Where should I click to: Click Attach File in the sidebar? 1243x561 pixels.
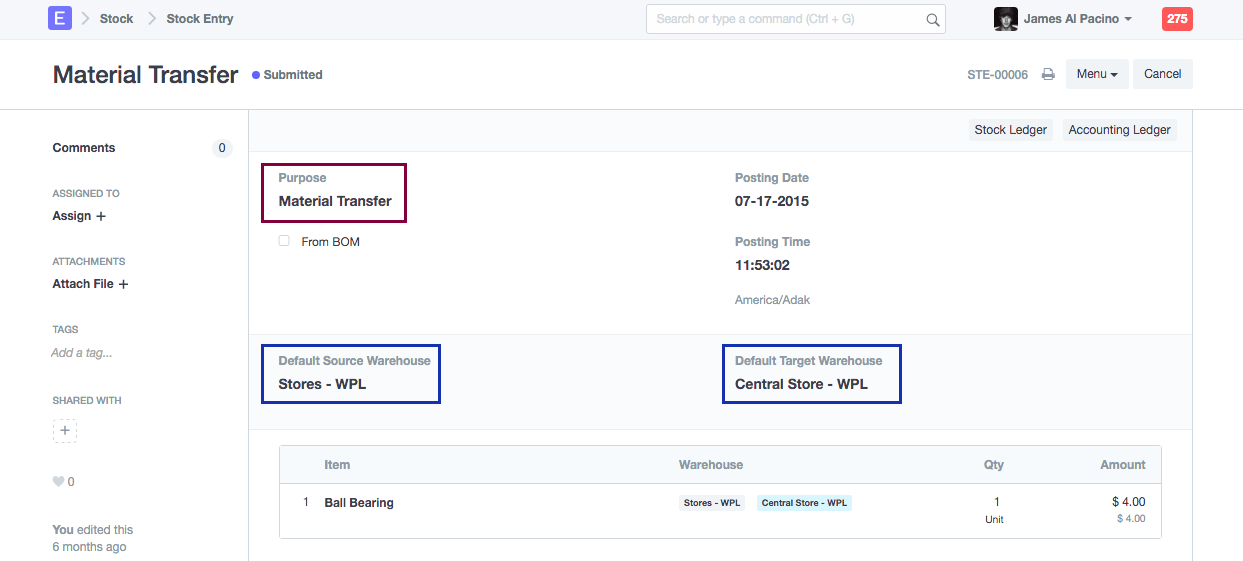(x=90, y=284)
